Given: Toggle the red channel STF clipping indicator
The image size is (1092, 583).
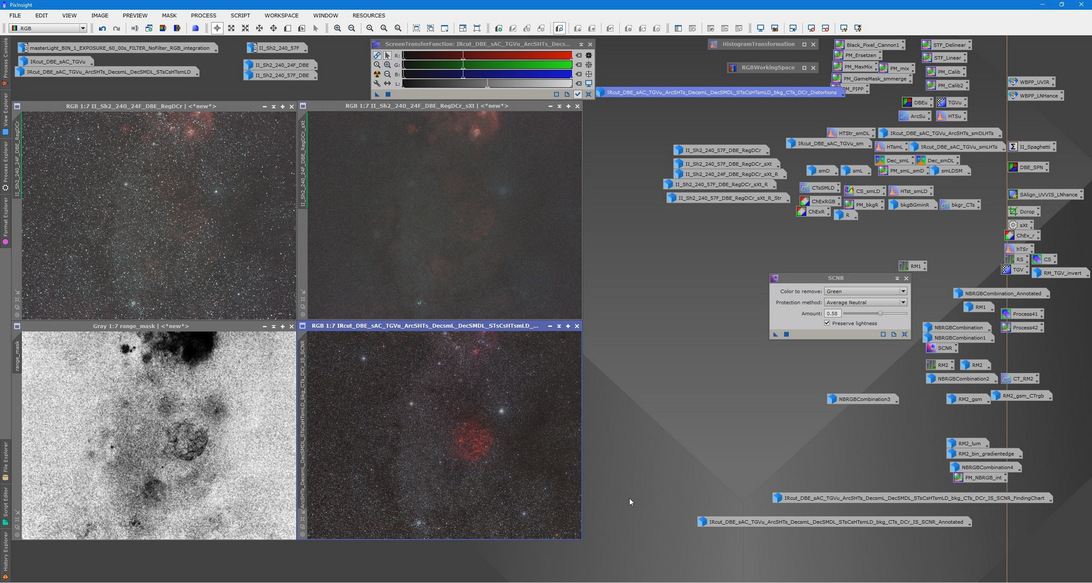Looking at the screenshot, I should pos(578,55).
